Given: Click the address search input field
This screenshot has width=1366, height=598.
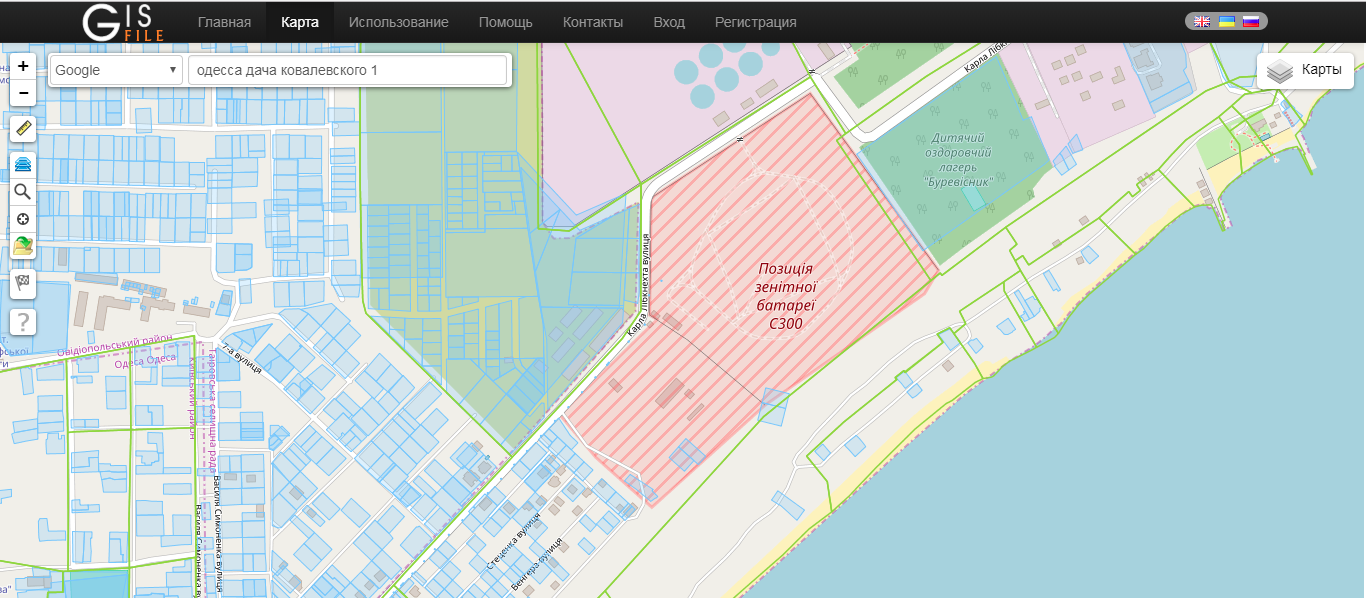Looking at the screenshot, I should point(347,70).
